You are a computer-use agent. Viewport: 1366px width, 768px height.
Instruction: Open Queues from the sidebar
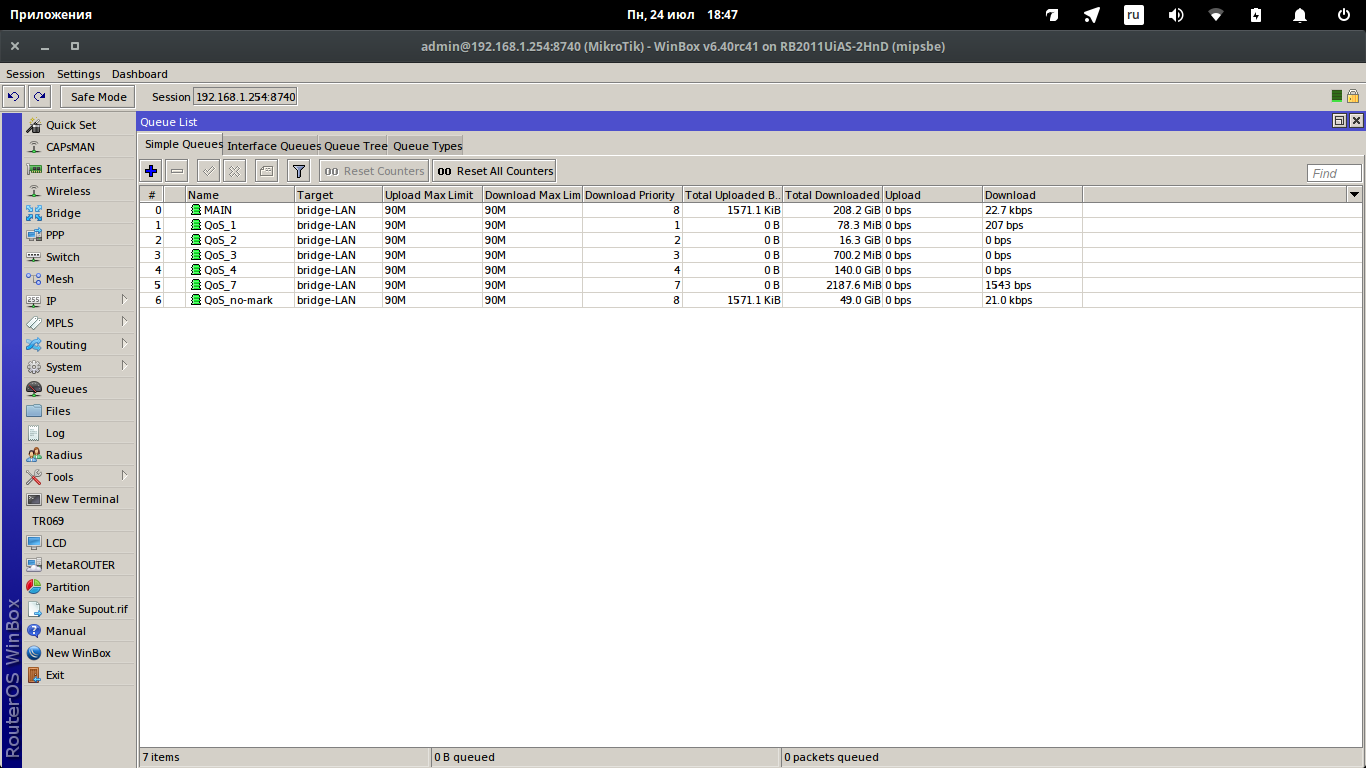click(x=79, y=389)
